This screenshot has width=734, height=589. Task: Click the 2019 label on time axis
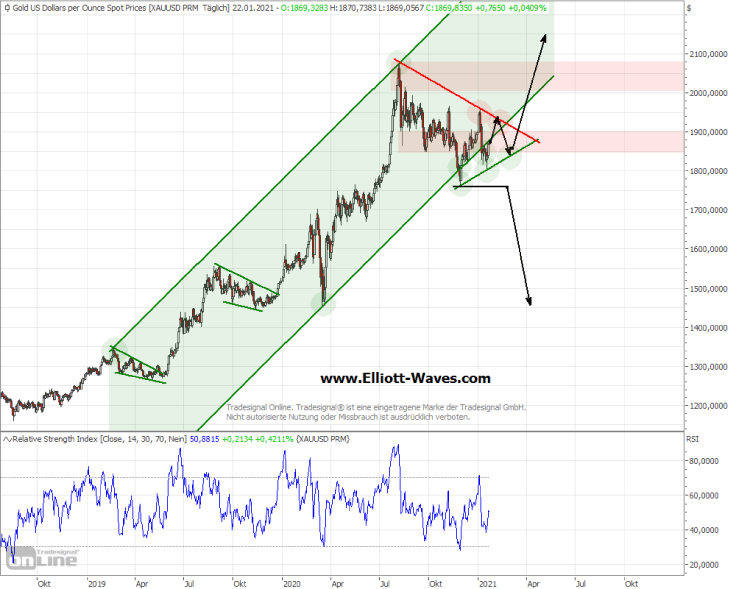[x=96, y=582]
